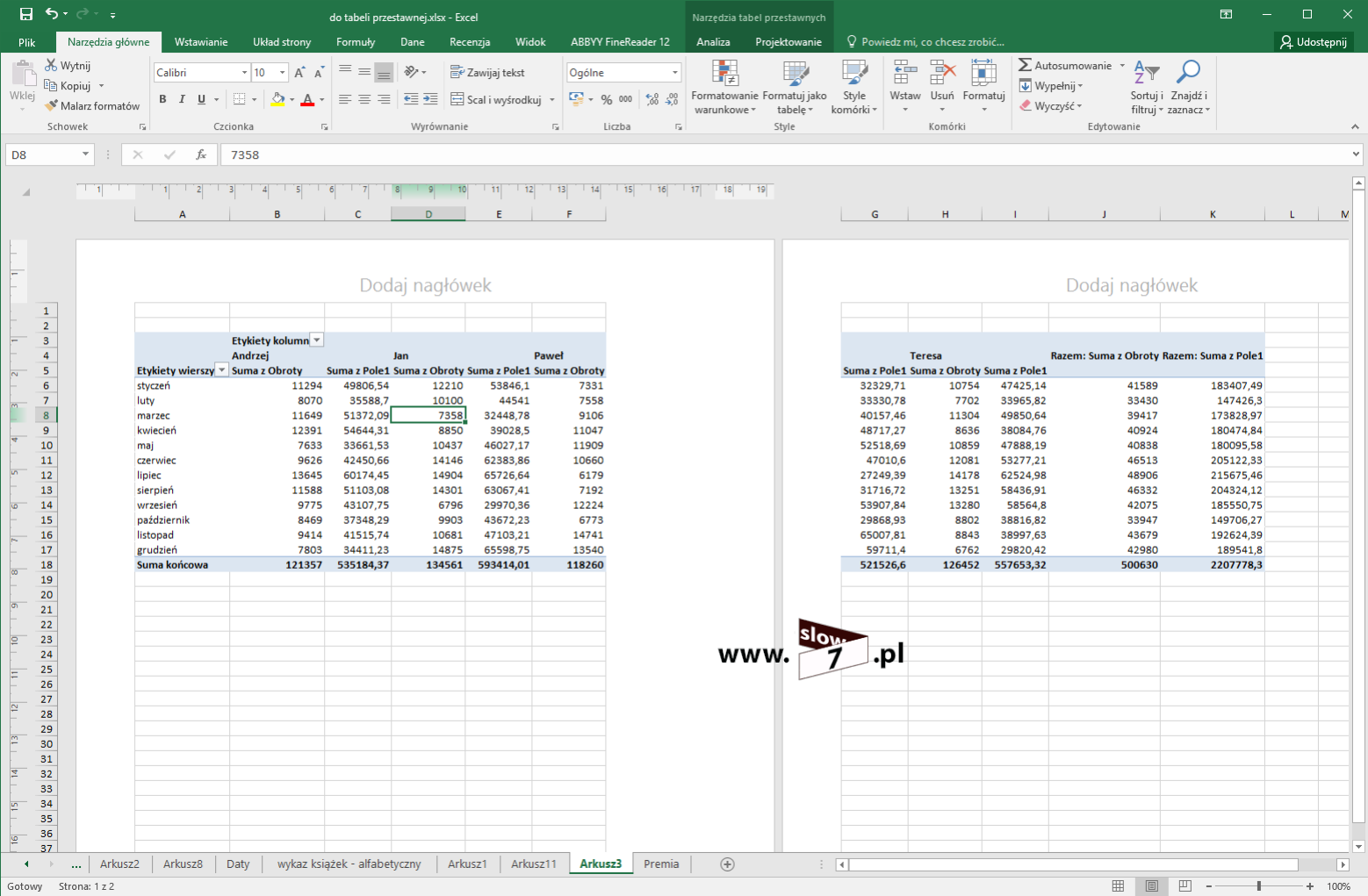Add a new sheet with plus button
Image resolution: width=1368 pixels, height=896 pixels.
(x=727, y=864)
